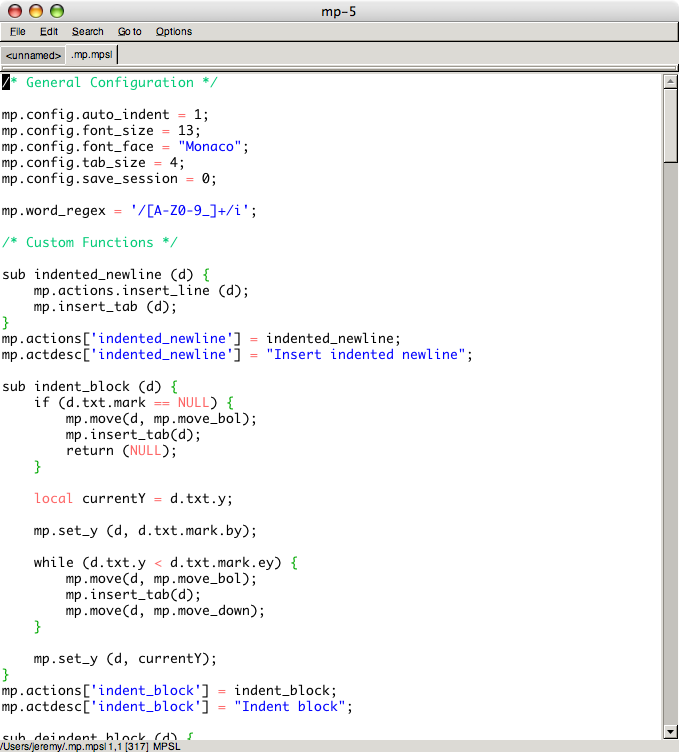The width and height of the screenshot is (679, 752).
Task: Click the scrollbar down arrow
Action: (x=670, y=732)
